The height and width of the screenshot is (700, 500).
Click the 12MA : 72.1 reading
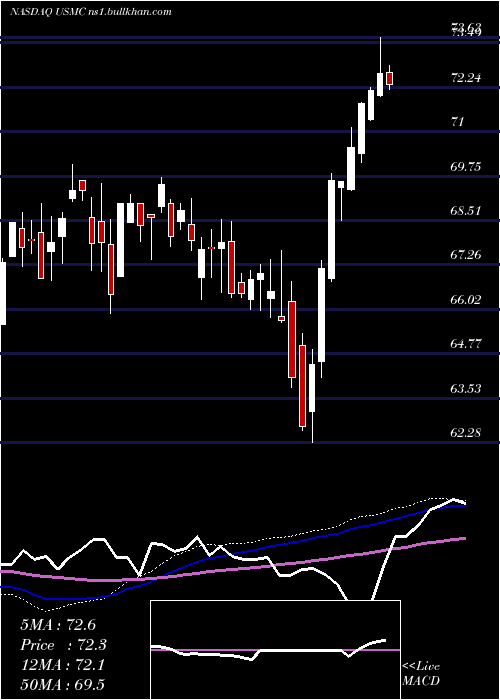click(62, 665)
